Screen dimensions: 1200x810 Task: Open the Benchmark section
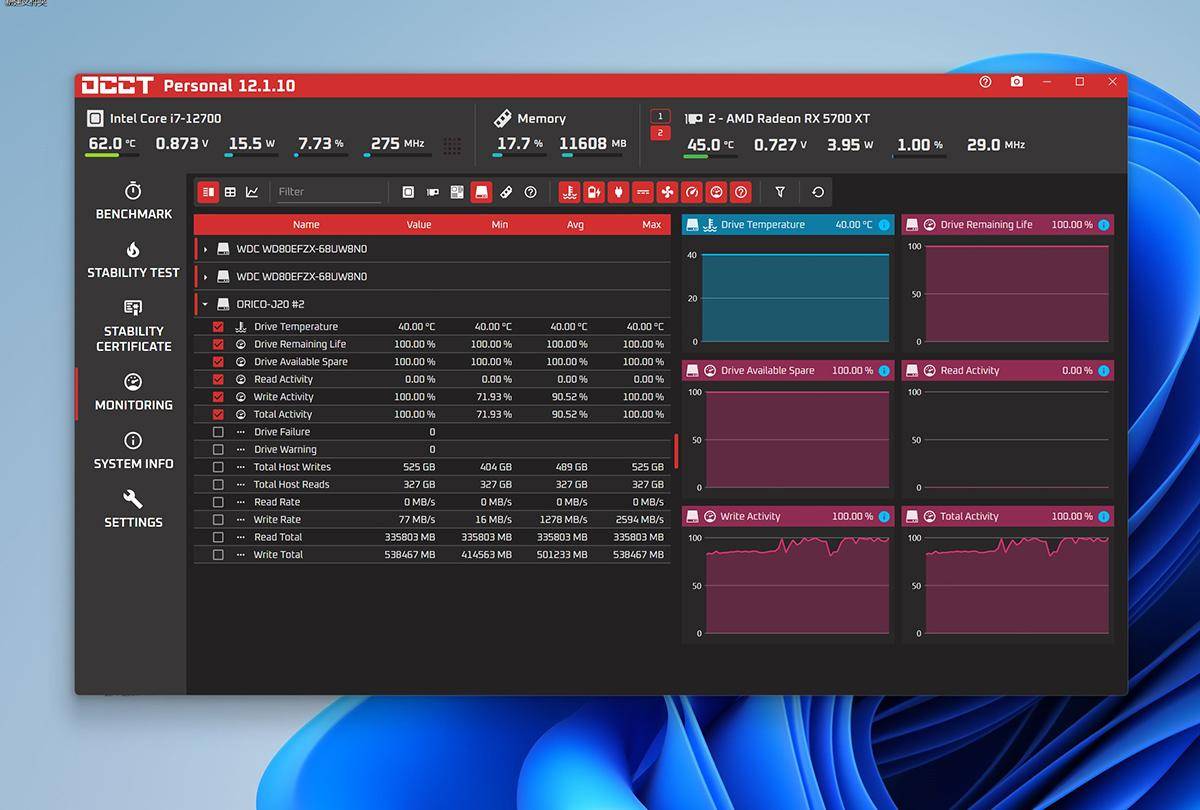(x=133, y=201)
